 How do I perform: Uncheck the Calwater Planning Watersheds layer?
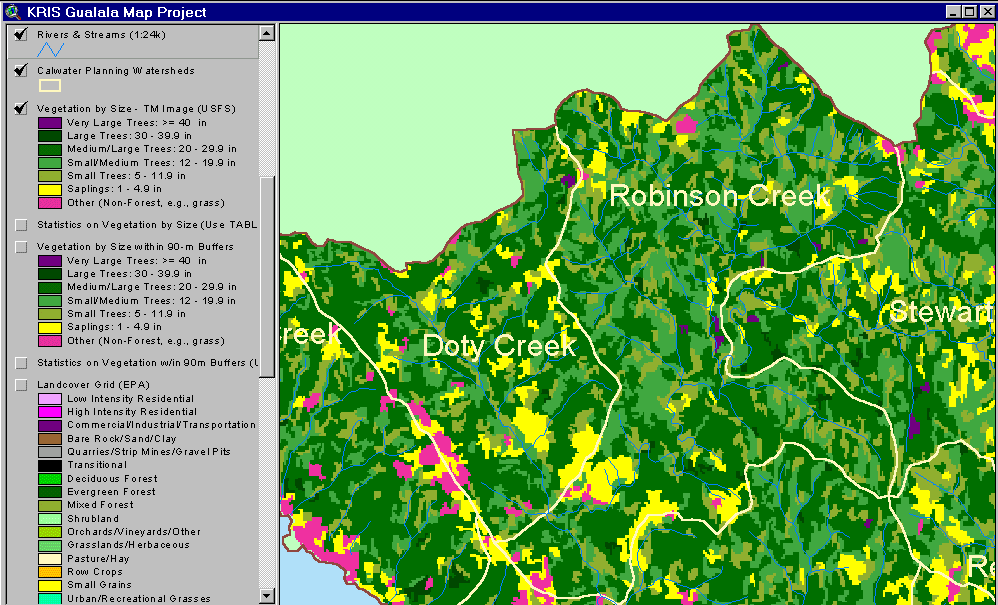click(x=21, y=71)
